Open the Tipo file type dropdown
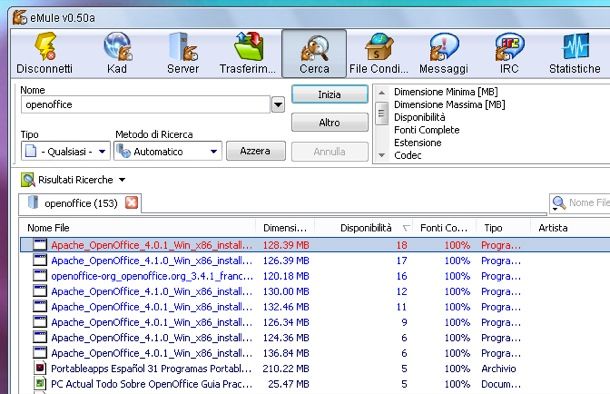 tap(66, 151)
